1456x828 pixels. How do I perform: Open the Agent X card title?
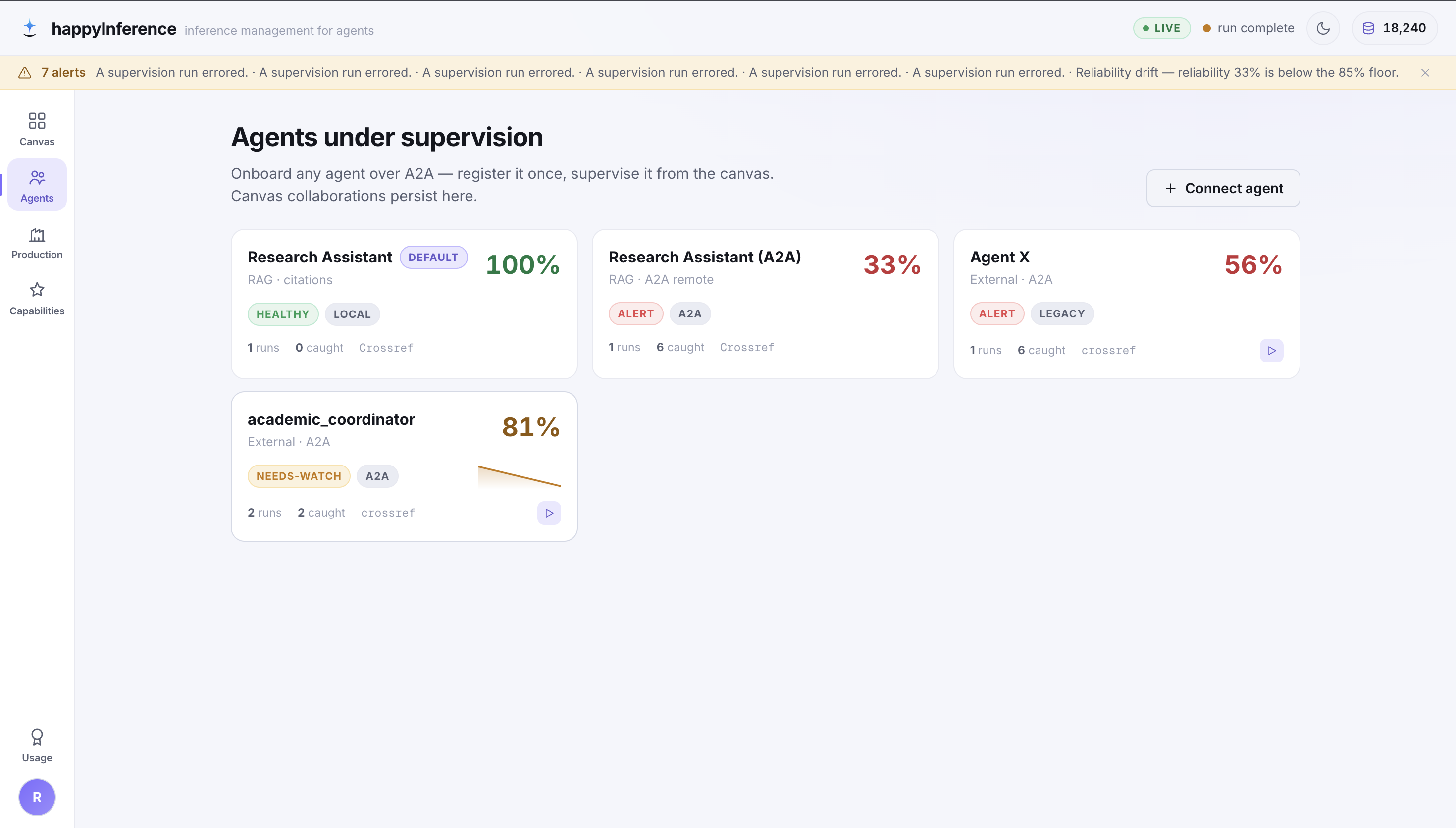(x=999, y=257)
